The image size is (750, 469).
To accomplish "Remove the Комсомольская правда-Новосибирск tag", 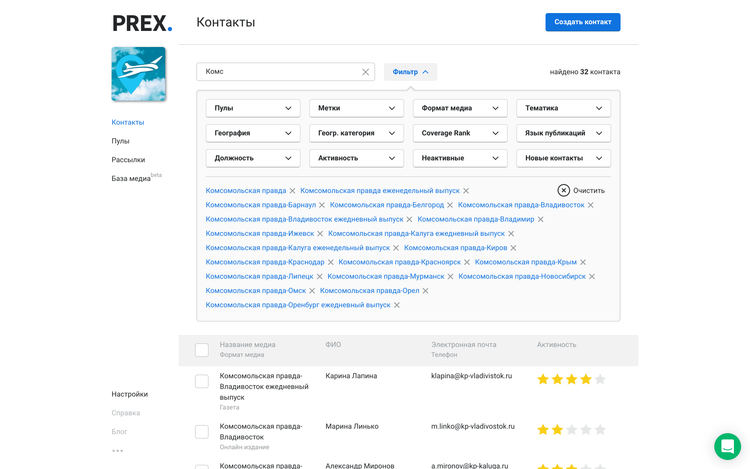I will (x=592, y=277).
